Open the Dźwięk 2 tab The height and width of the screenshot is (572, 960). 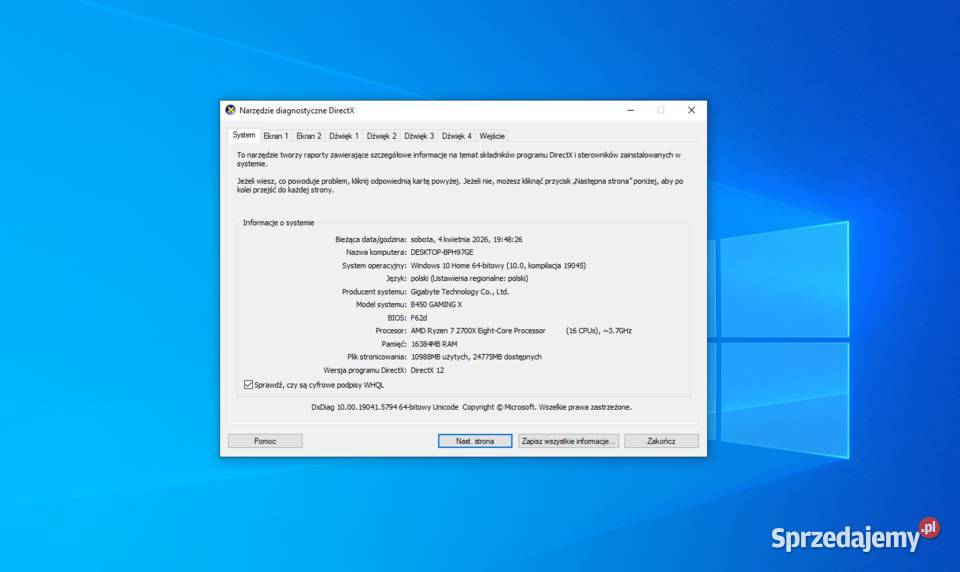click(381, 136)
